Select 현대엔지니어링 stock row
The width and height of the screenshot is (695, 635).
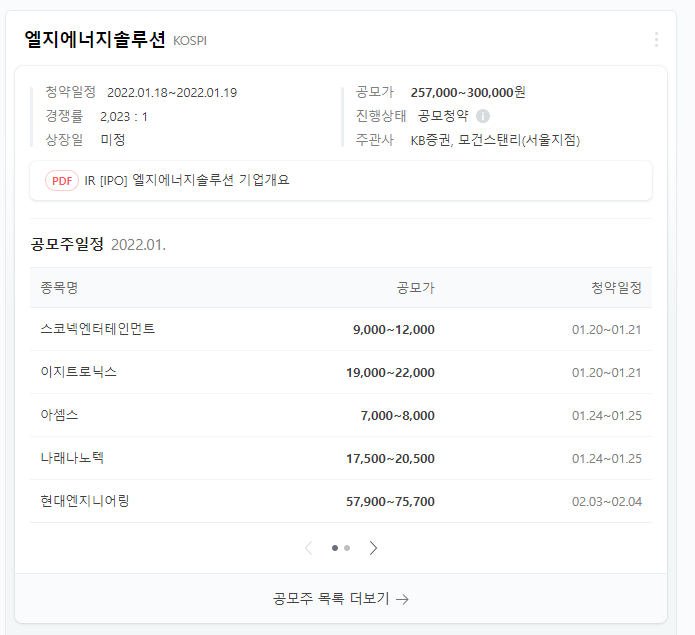[340, 501]
